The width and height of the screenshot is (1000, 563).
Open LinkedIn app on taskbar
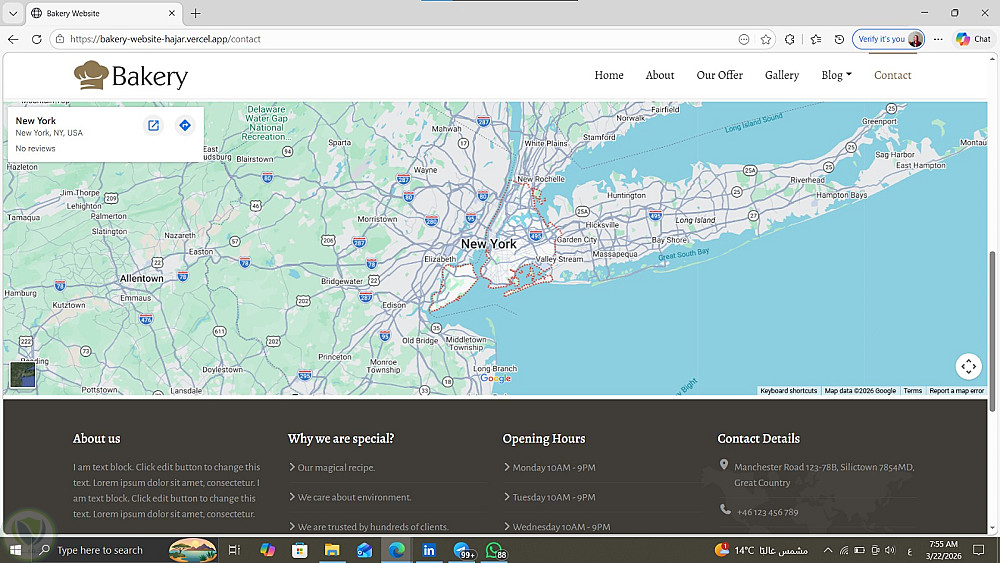click(x=429, y=550)
